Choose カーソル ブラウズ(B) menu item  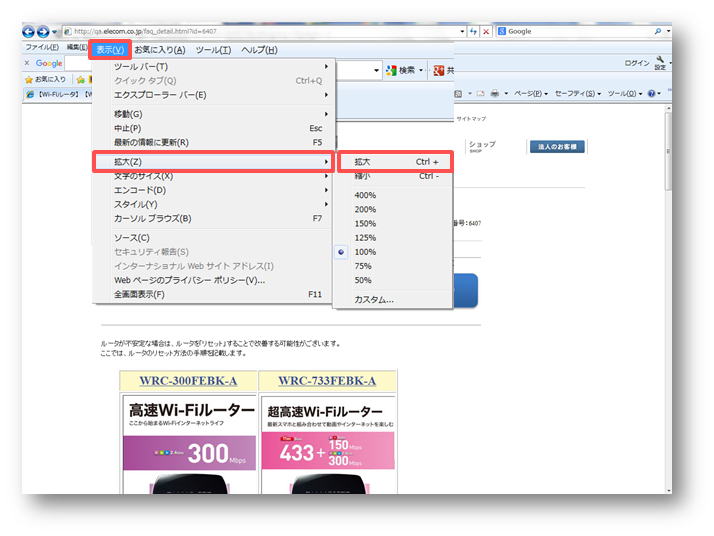213,218
